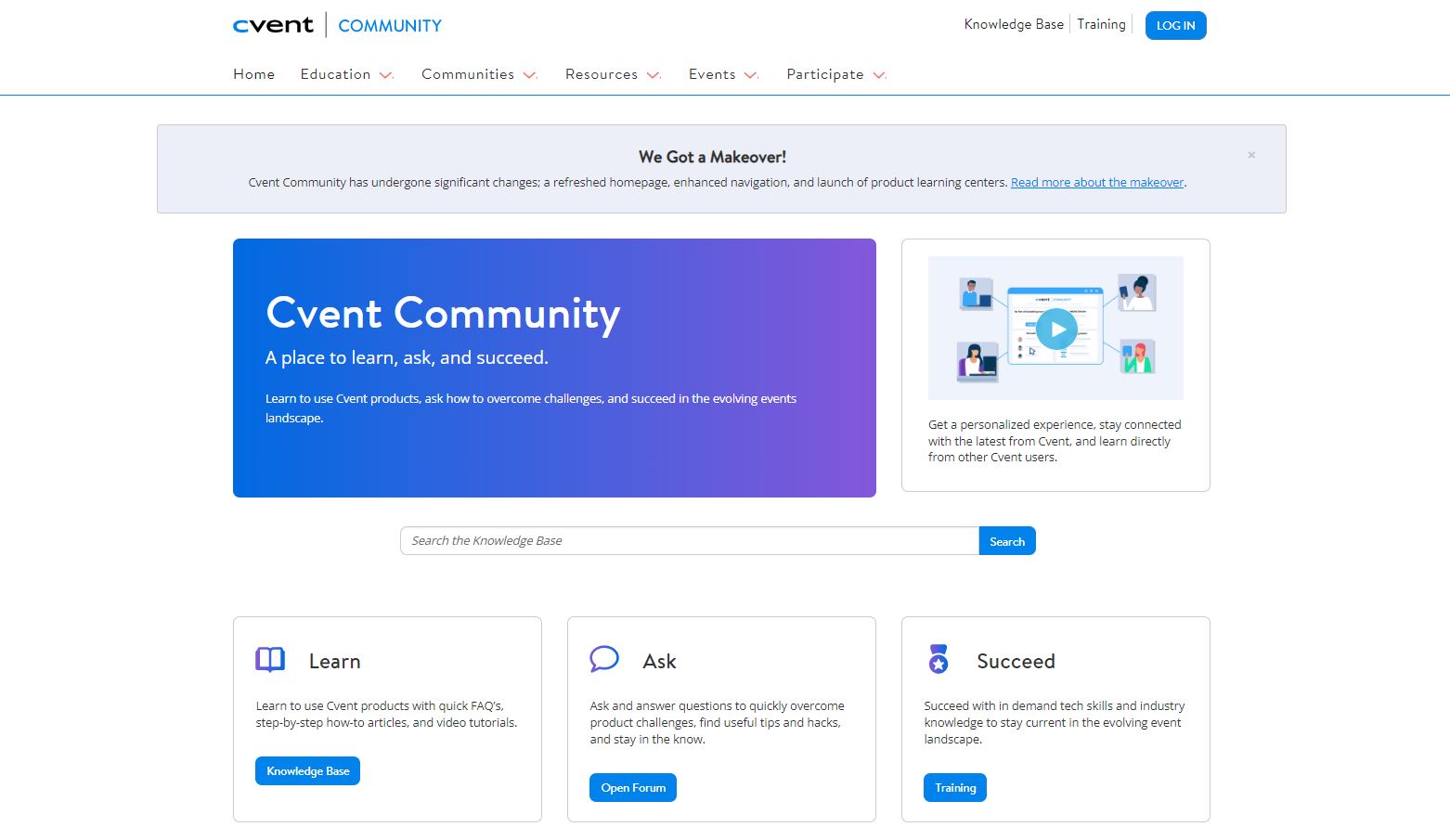1450x840 pixels.
Task: Expand the Communities dropdown menu
Action: coord(479,74)
